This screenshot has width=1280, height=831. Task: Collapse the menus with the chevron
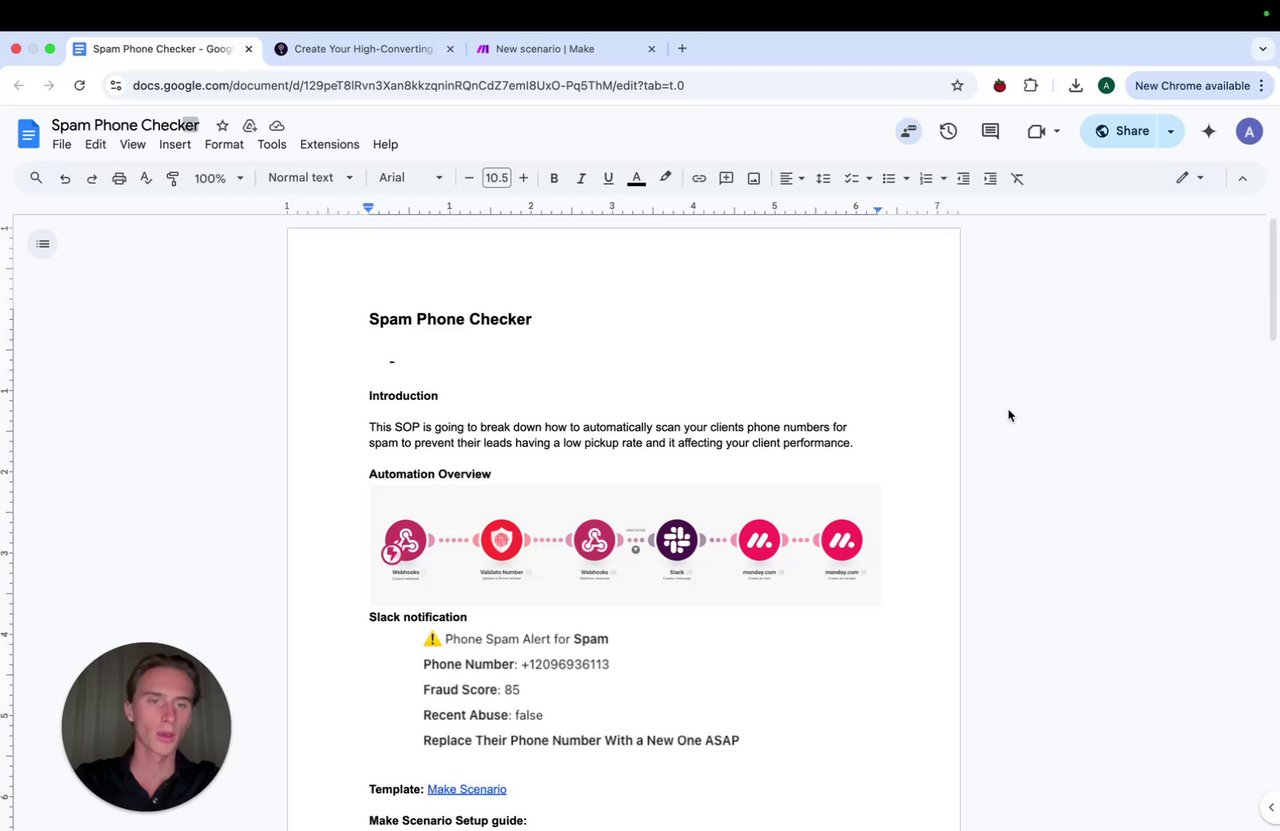(1243, 178)
